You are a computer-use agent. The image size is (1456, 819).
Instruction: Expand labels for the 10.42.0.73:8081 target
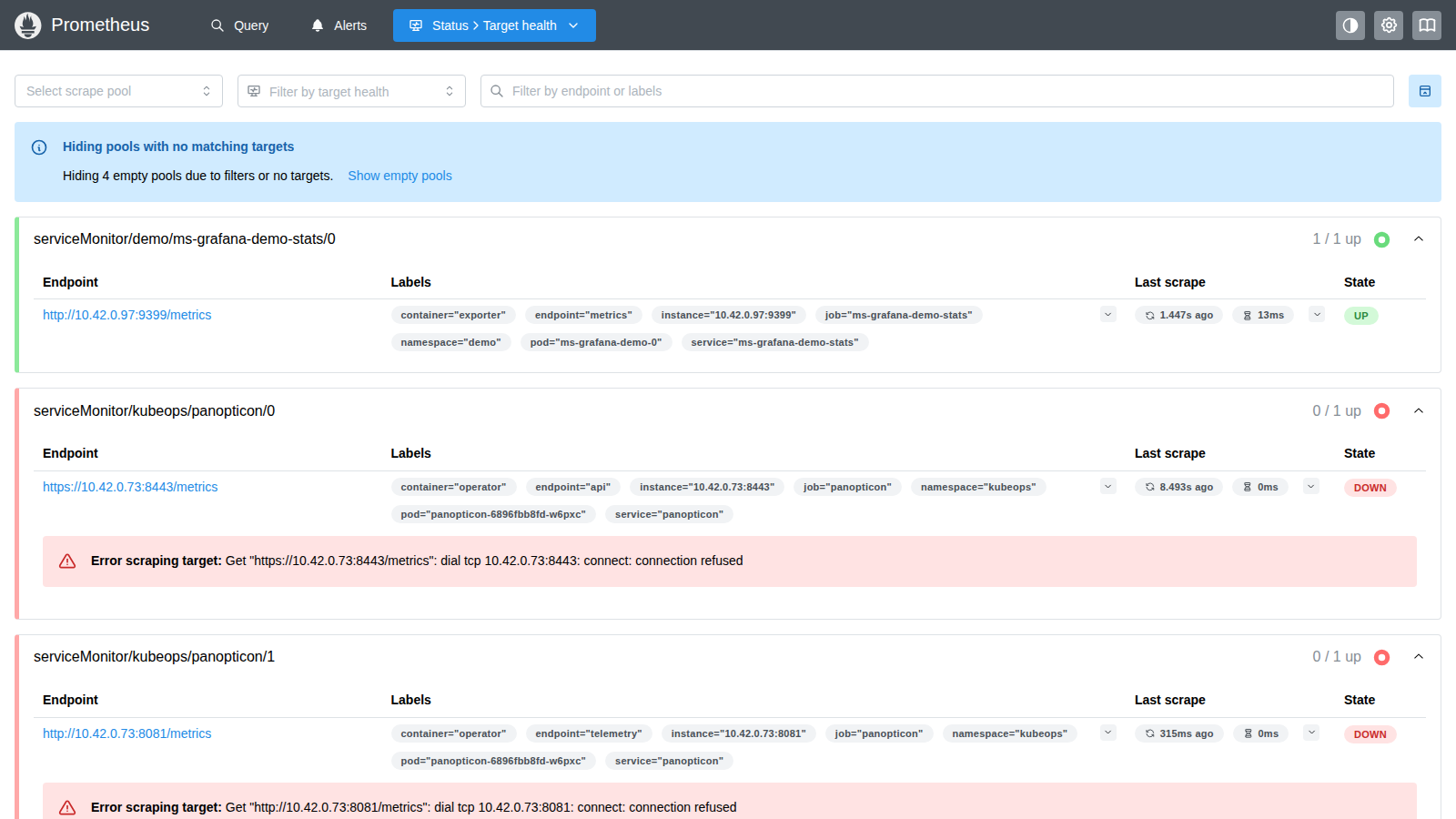click(x=1108, y=733)
